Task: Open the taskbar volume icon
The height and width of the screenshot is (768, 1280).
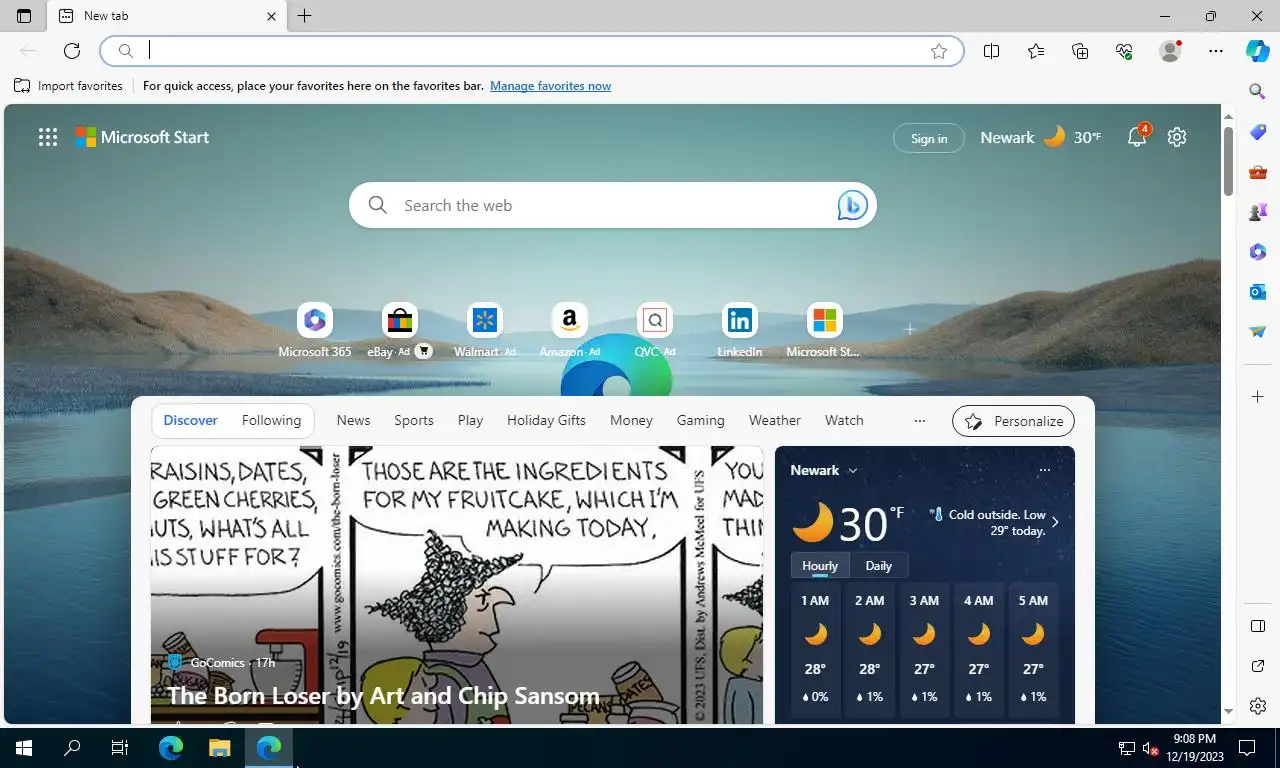Action: pos(1149,748)
